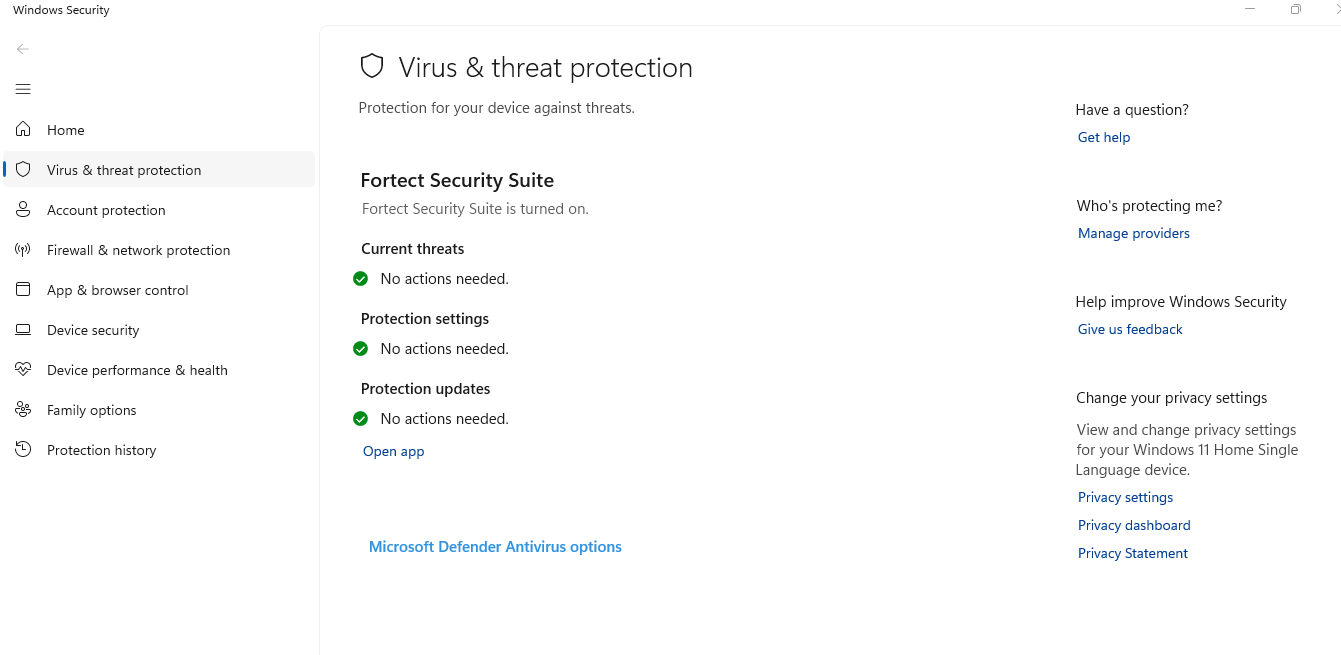The image size is (1341, 655).
Task: Click the large shield next to page title
Action: tap(372, 65)
